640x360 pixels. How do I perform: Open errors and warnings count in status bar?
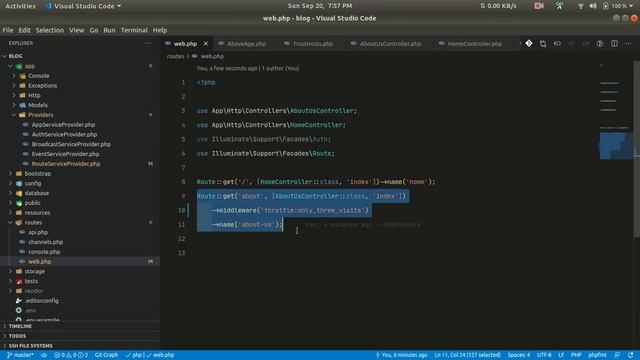pyautogui.click(x=71, y=355)
